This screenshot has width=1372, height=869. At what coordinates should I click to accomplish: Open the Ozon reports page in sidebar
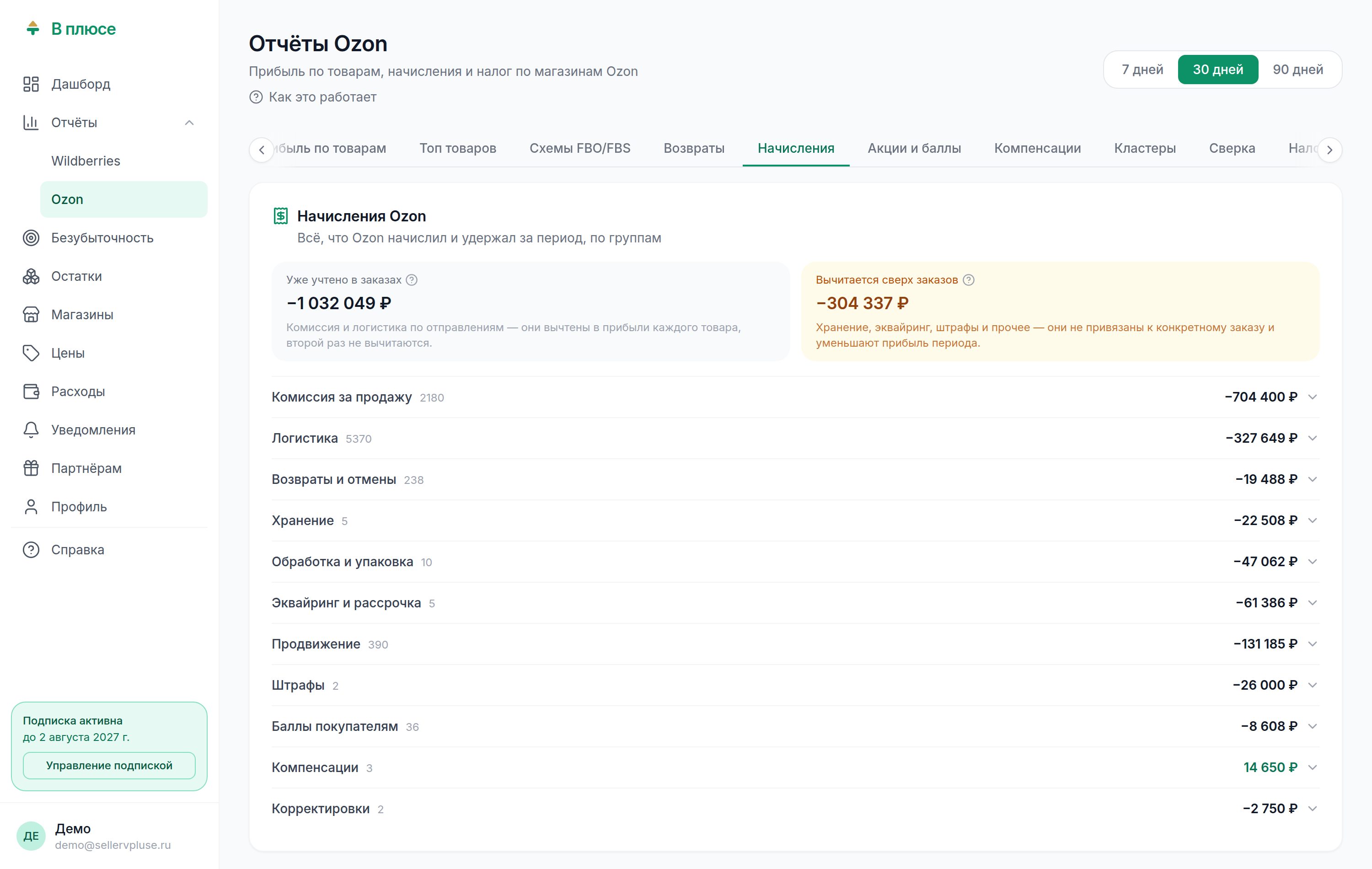pyautogui.click(x=123, y=199)
